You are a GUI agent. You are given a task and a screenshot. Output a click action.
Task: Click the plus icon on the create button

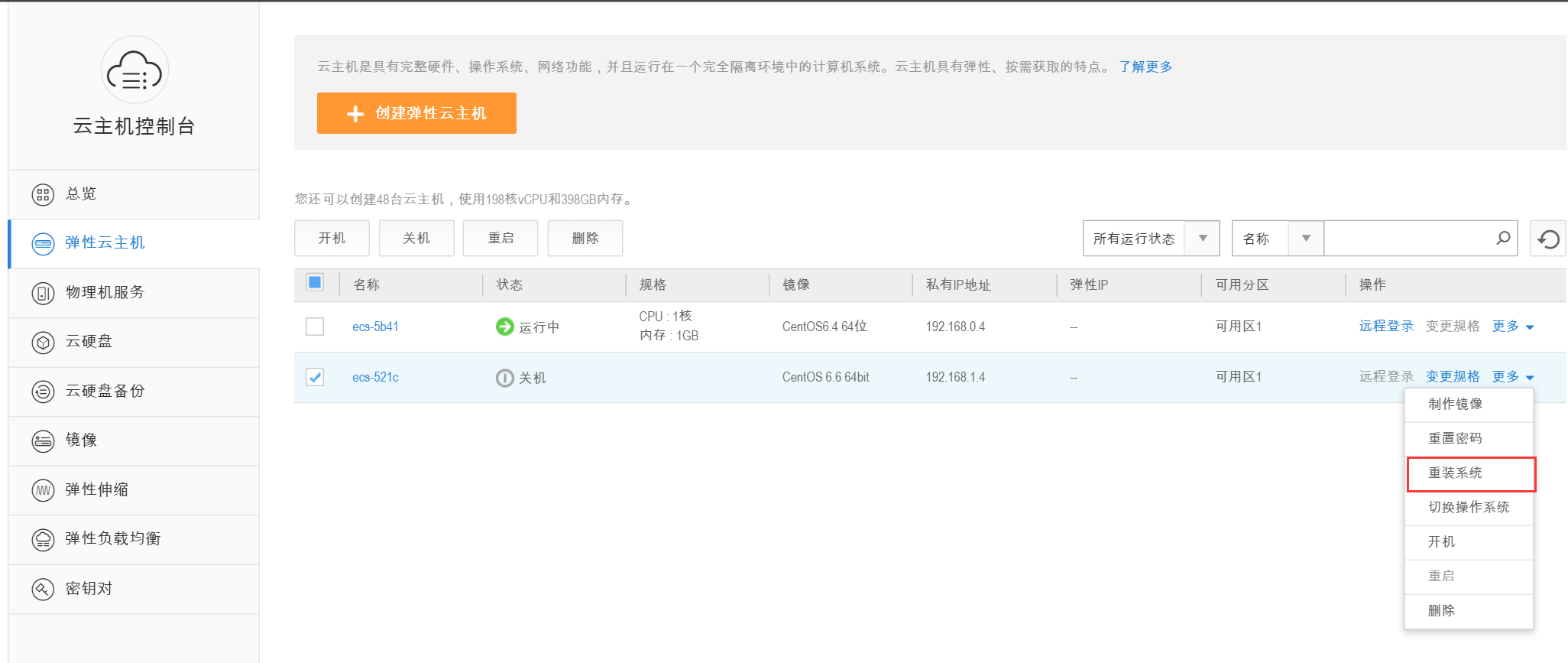355,114
